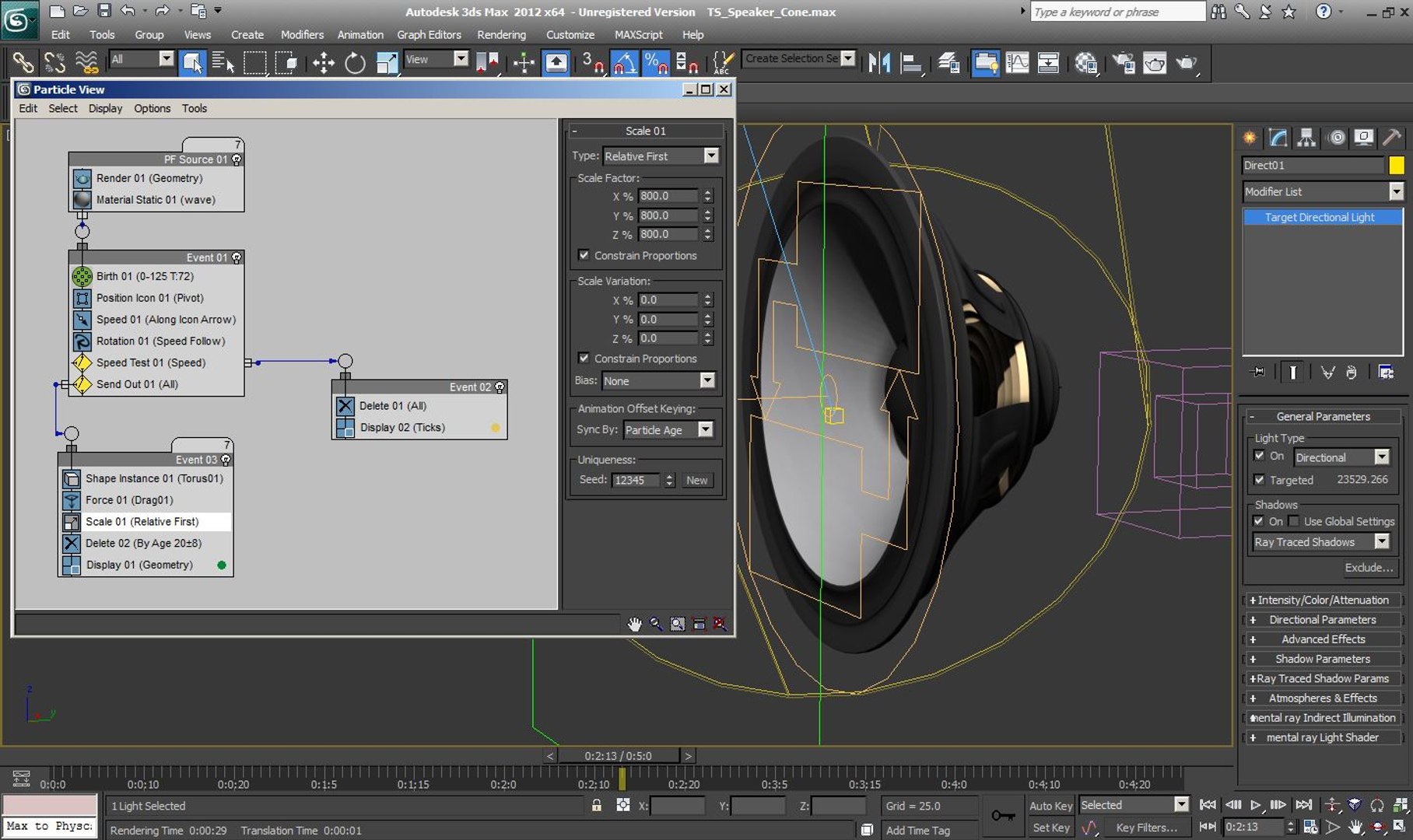Click Render teapot icon in main toolbar
Viewport: 1413px width, 840px height.
(x=1187, y=62)
